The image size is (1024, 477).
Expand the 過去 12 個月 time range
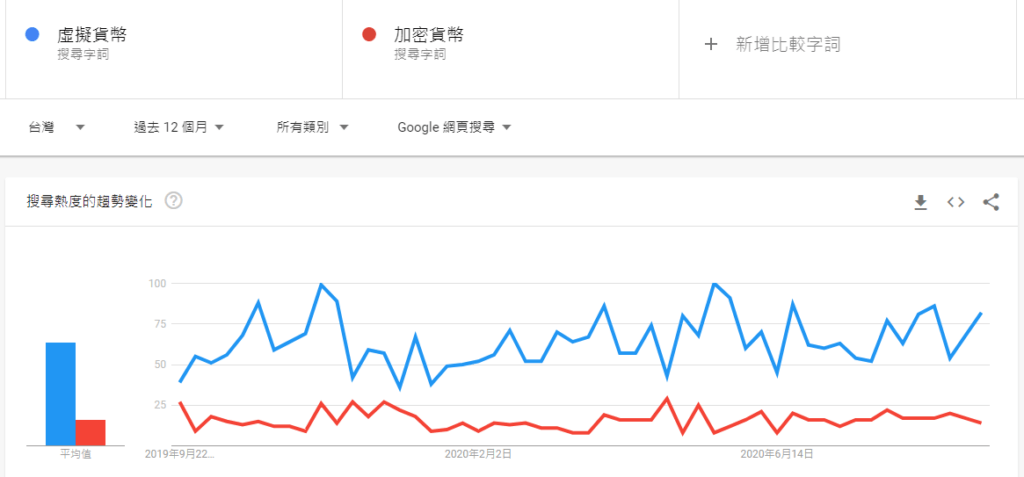pos(178,127)
